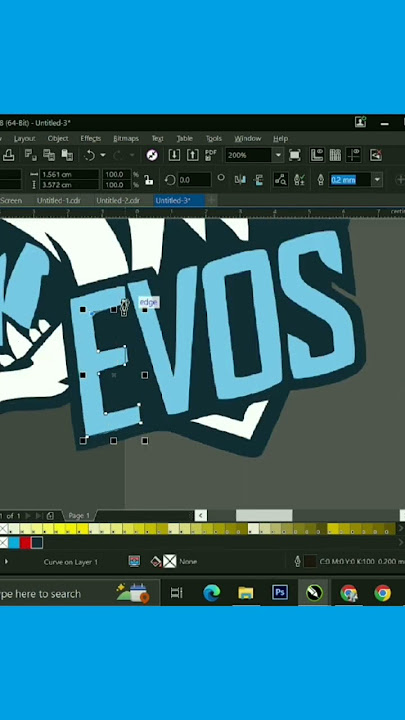Open the Table menu
405x720 pixels.
185,138
